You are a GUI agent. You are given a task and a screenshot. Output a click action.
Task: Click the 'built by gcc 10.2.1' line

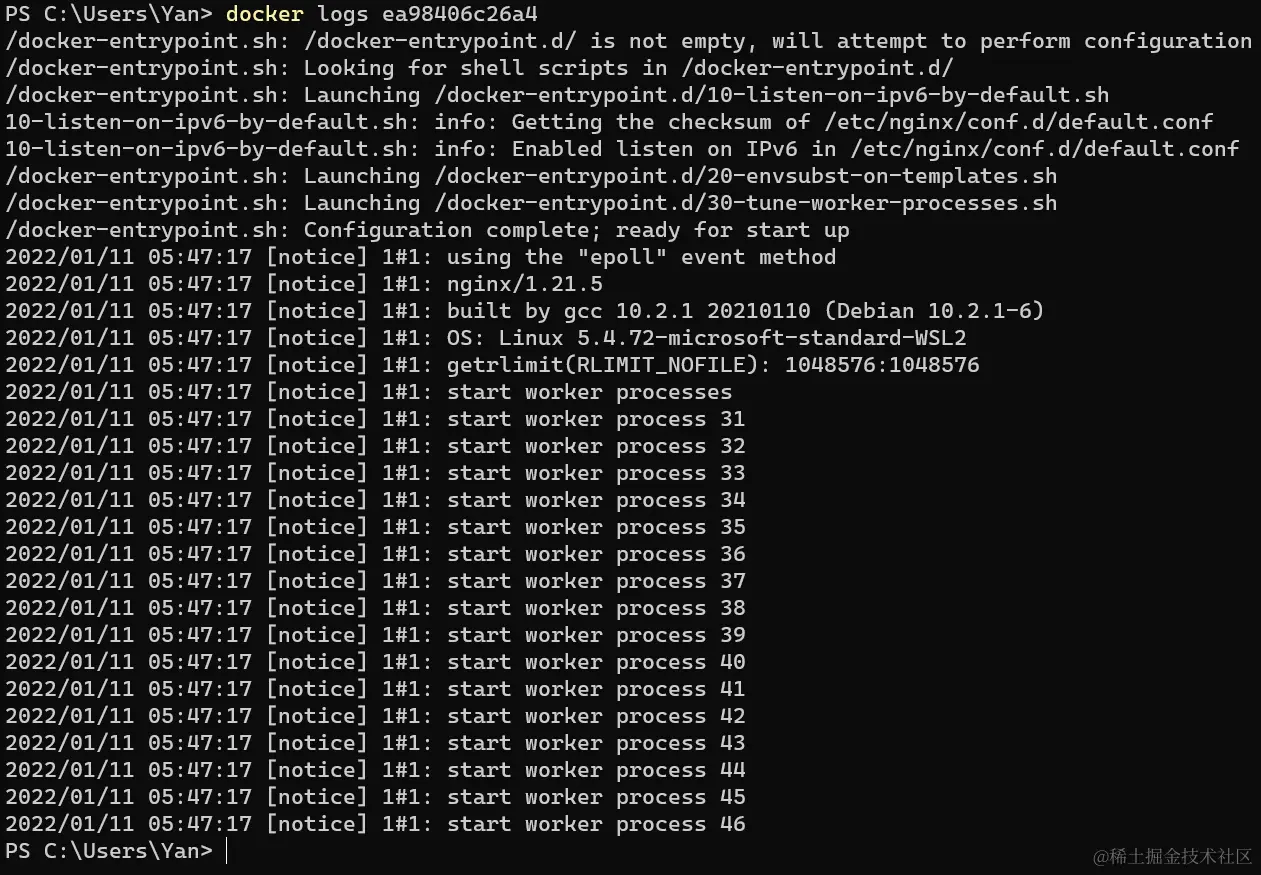[525, 311]
